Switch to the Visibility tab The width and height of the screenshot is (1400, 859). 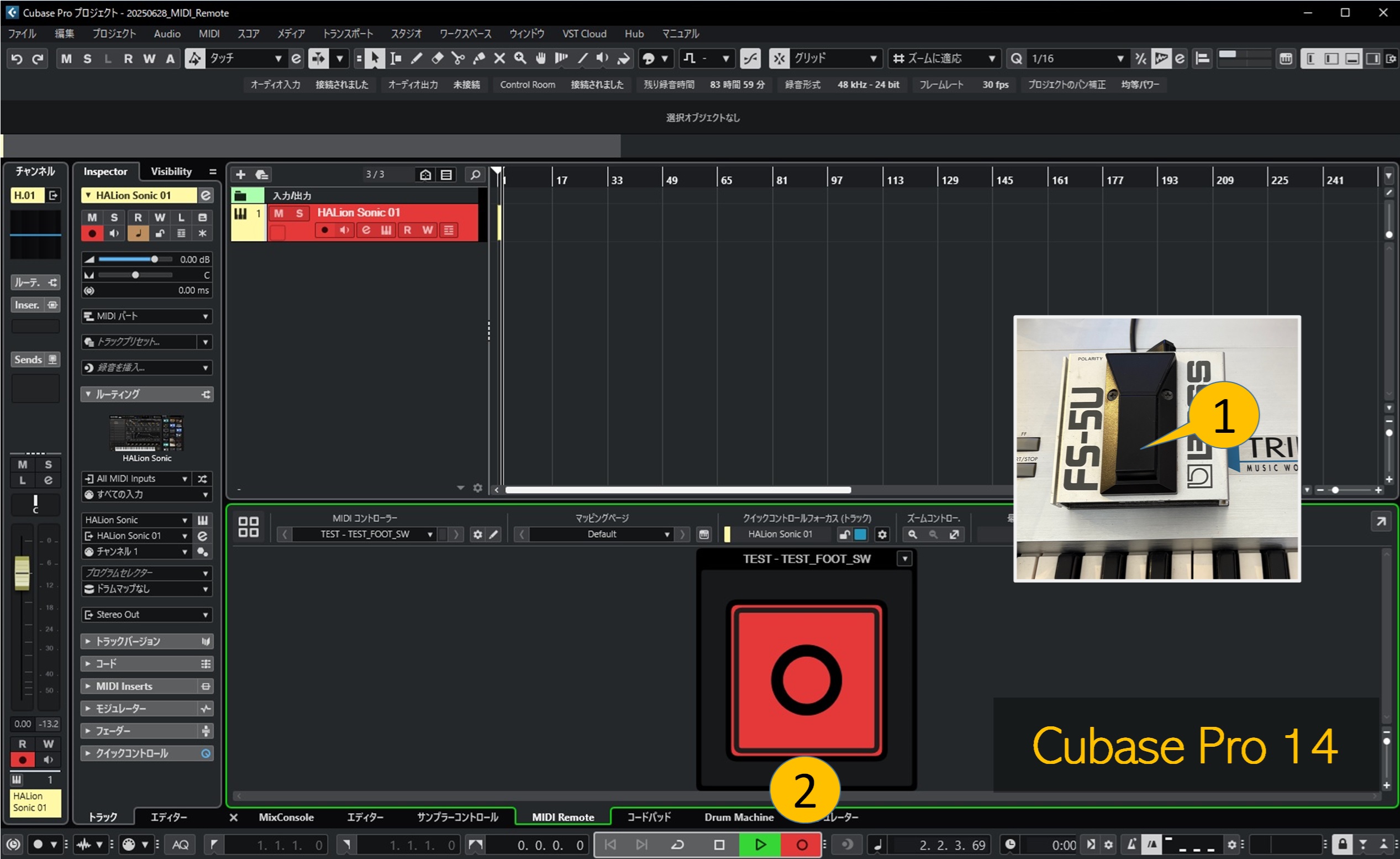point(171,172)
